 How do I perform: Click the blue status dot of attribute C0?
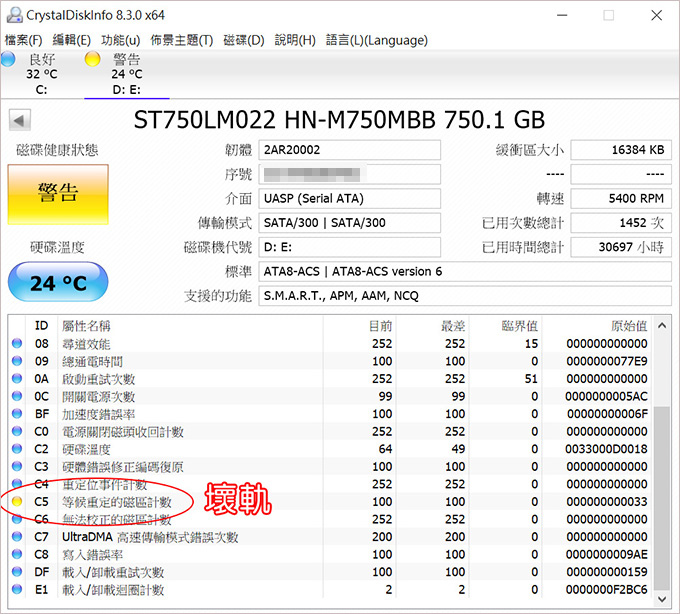pyautogui.click(x=17, y=431)
